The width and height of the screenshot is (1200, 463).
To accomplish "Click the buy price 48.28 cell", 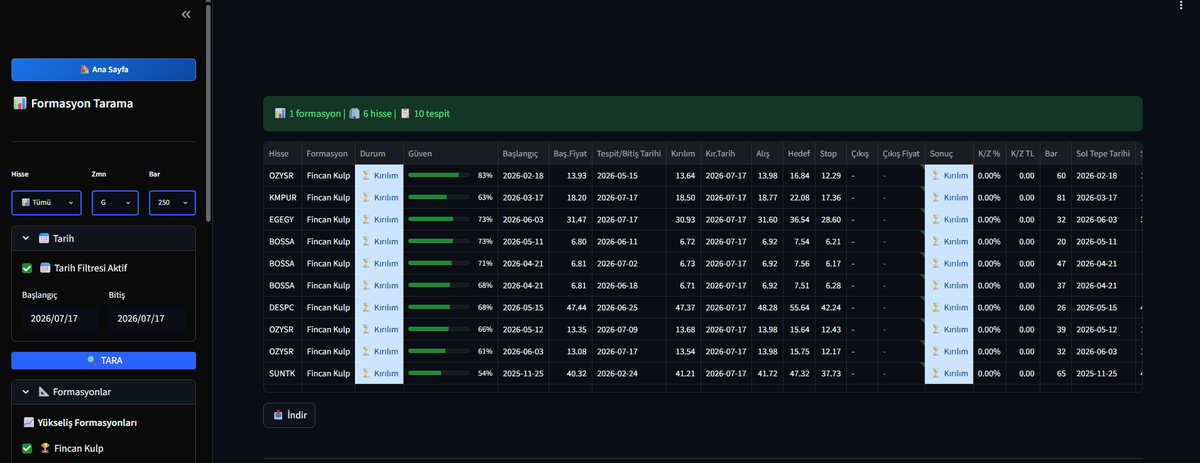I will pyautogui.click(x=767, y=308).
